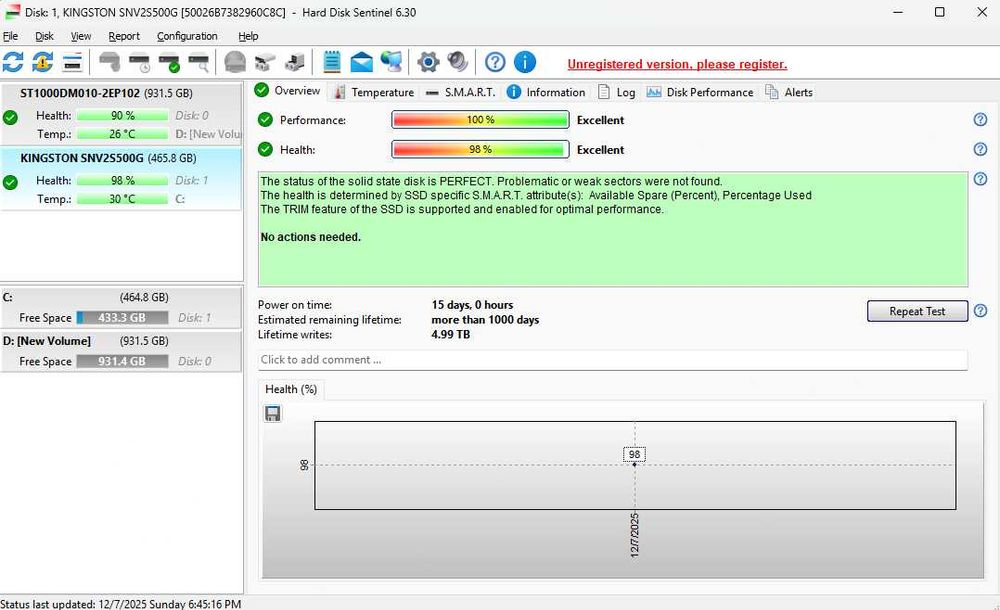Click green check icon of ST1000DM010 disk

(x=10, y=117)
